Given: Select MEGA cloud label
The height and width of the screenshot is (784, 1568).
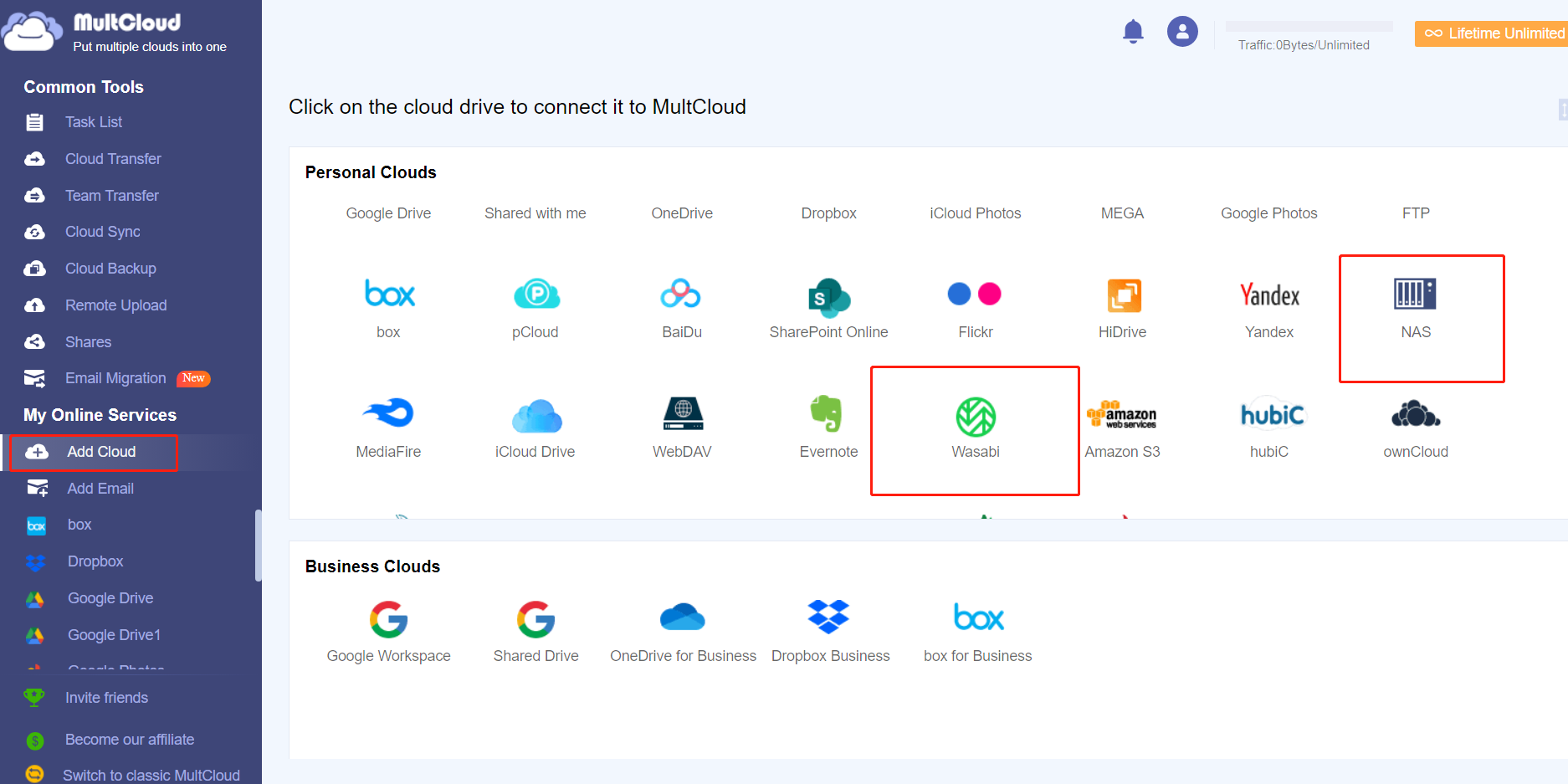Looking at the screenshot, I should click(1122, 213).
